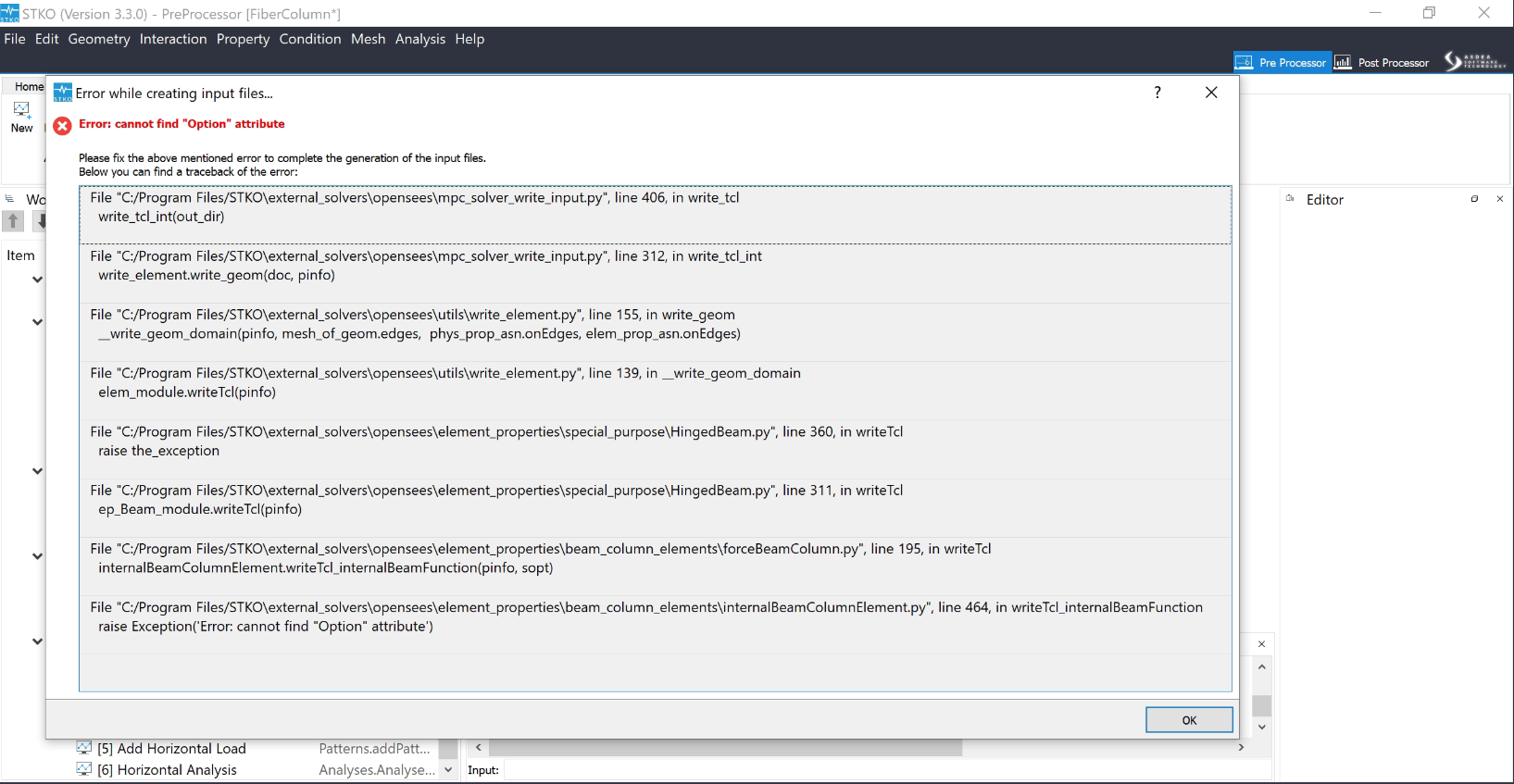The image size is (1514, 784).
Task: Click the Editor panel title
Action: [1324, 200]
